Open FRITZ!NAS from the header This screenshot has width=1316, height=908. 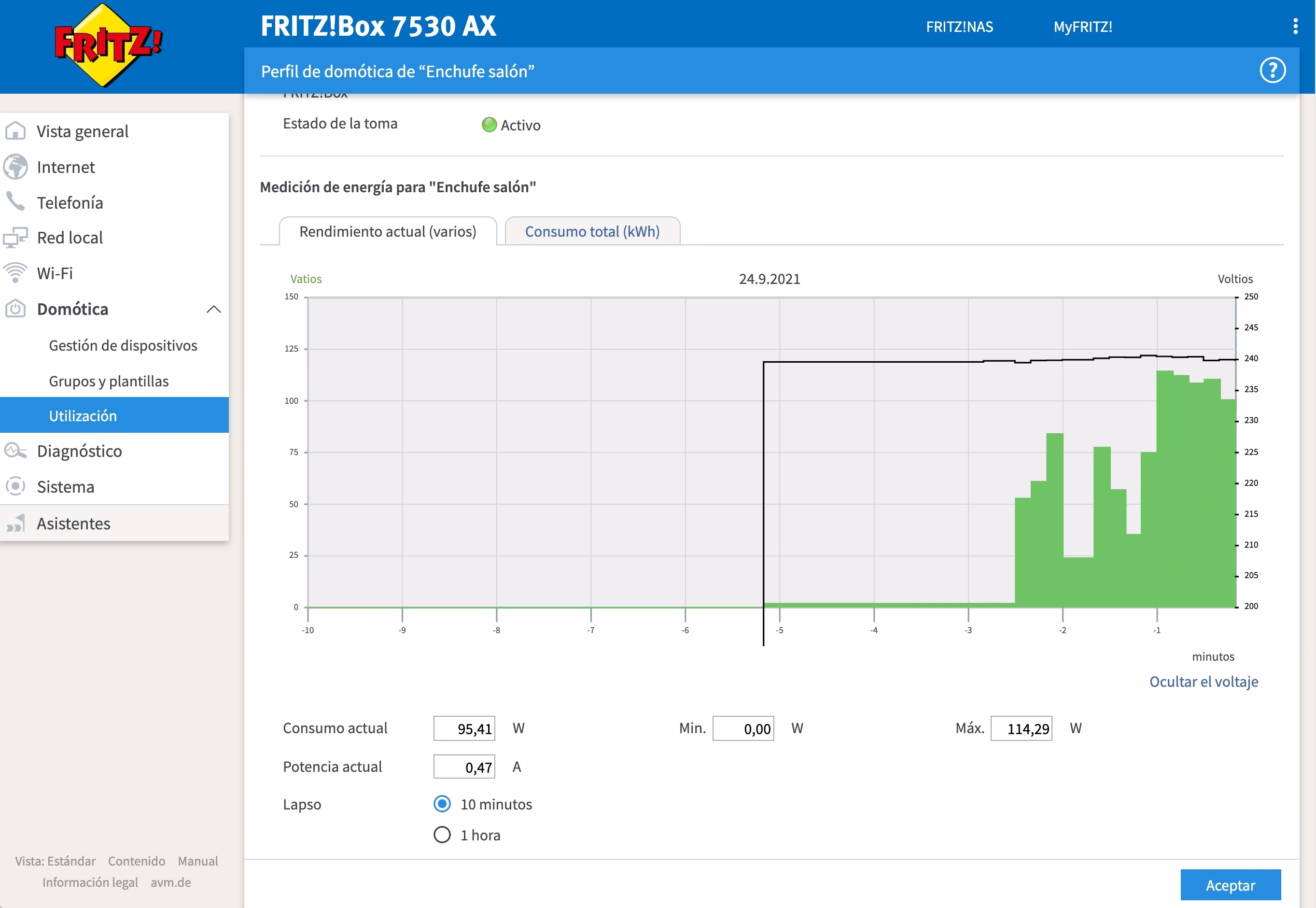959,27
